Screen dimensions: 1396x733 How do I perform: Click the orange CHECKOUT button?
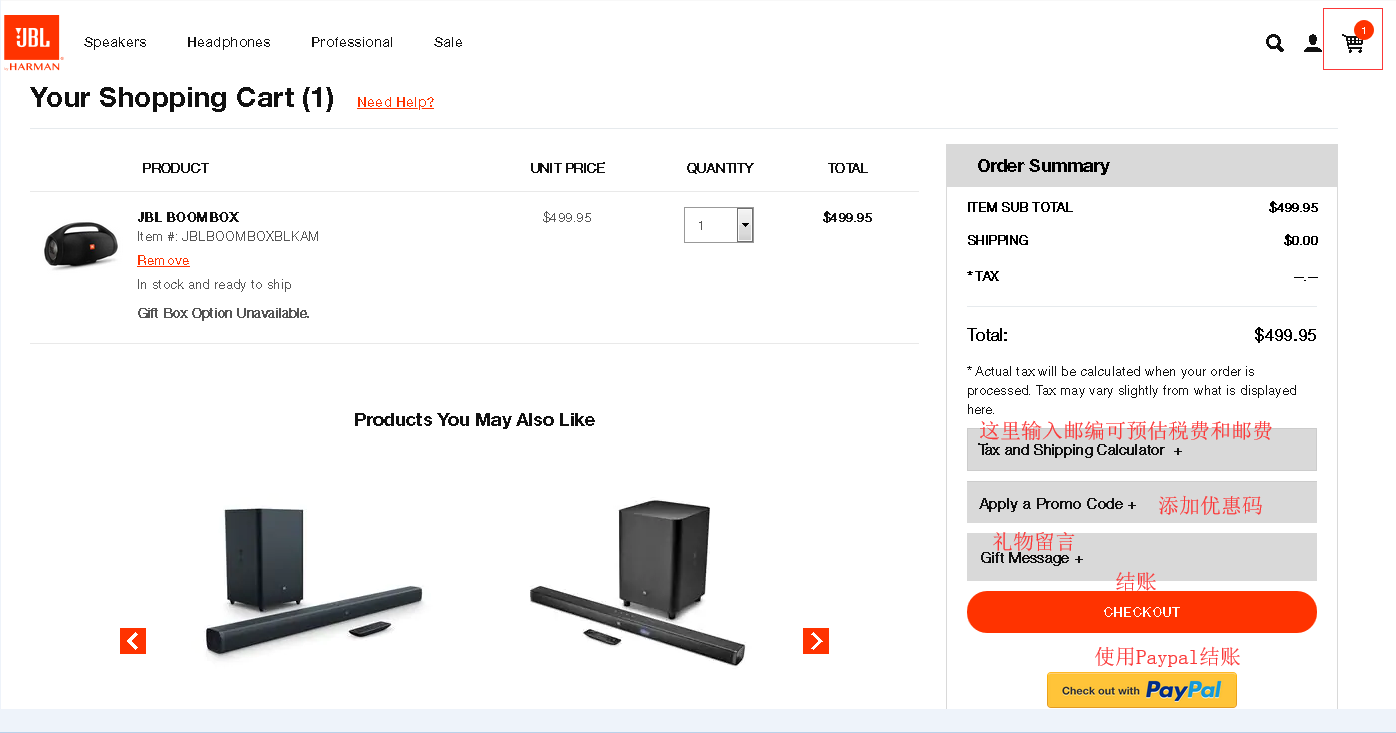point(1141,612)
